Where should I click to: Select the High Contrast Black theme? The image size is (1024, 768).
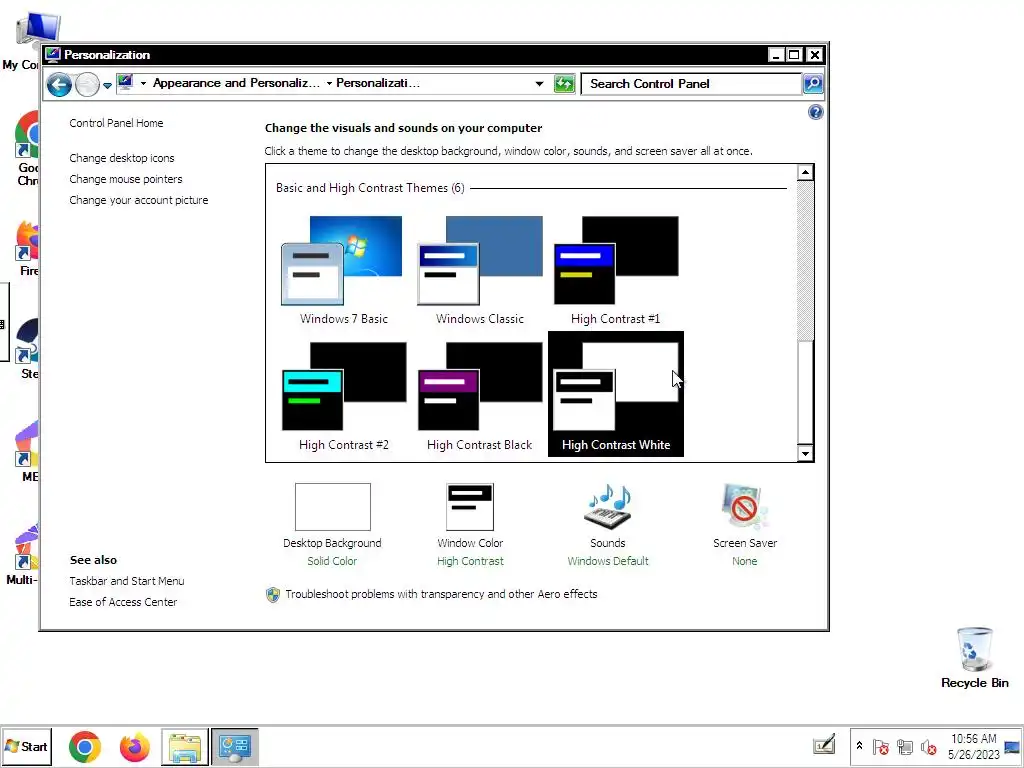tap(480, 395)
